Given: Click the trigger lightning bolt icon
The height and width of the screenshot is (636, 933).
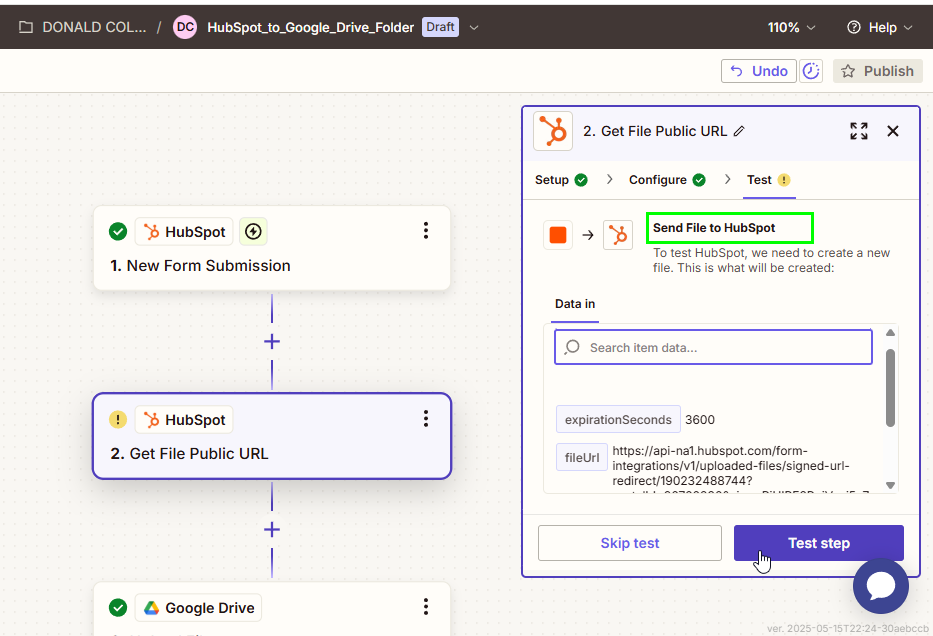Looking at the screenshot, I should [253, 231].
